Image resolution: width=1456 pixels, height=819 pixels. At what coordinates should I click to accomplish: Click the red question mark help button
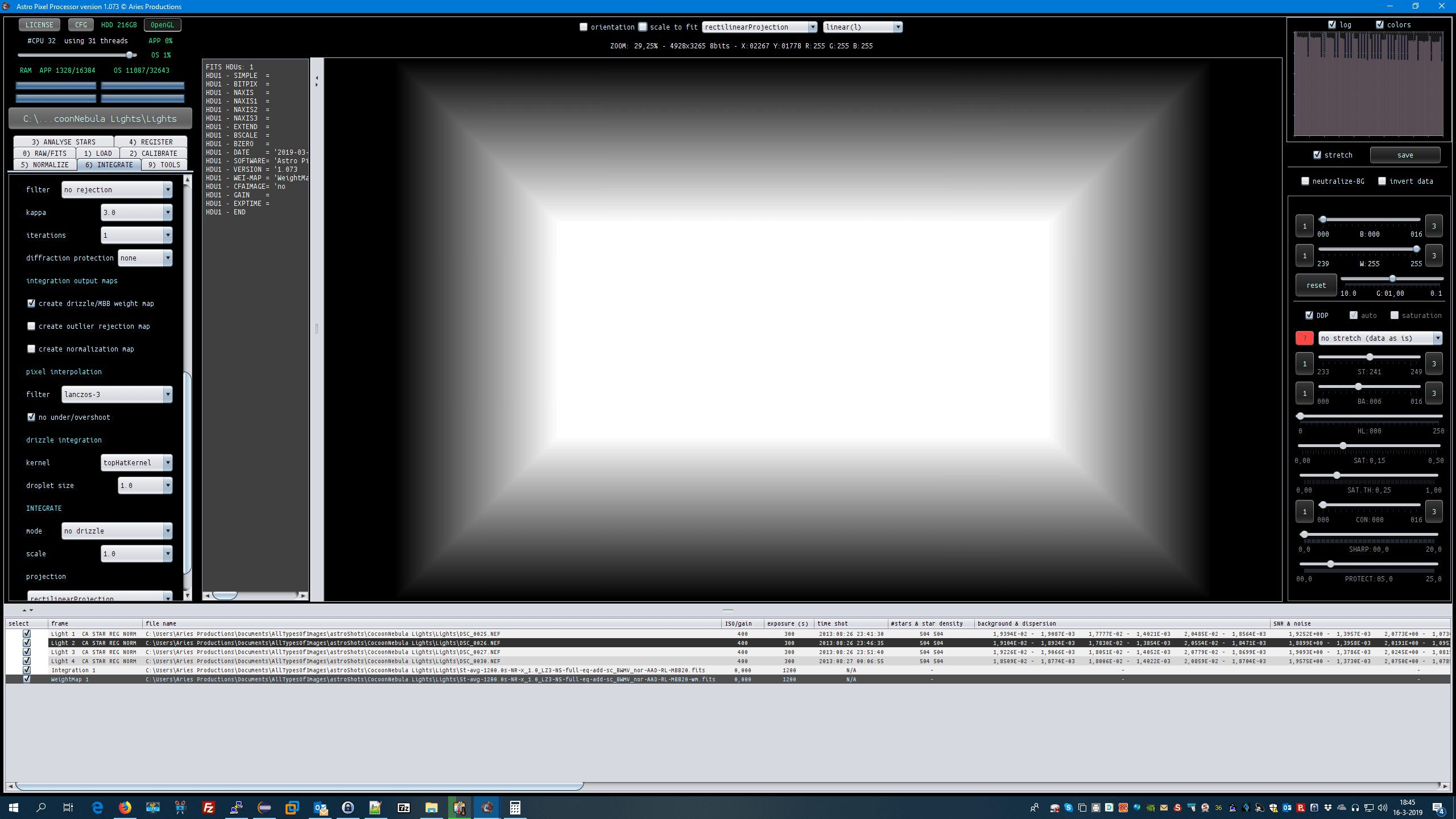(1304, 338)
